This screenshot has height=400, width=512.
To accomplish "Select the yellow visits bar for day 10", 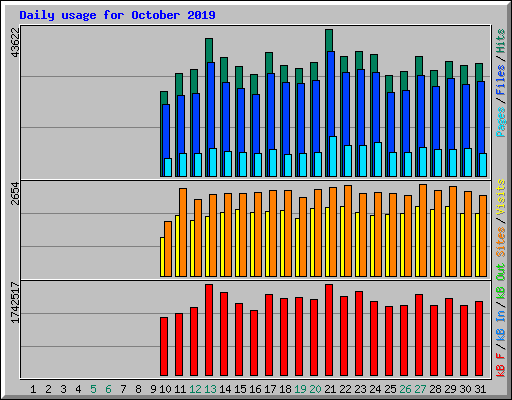I will pos(162,257).
